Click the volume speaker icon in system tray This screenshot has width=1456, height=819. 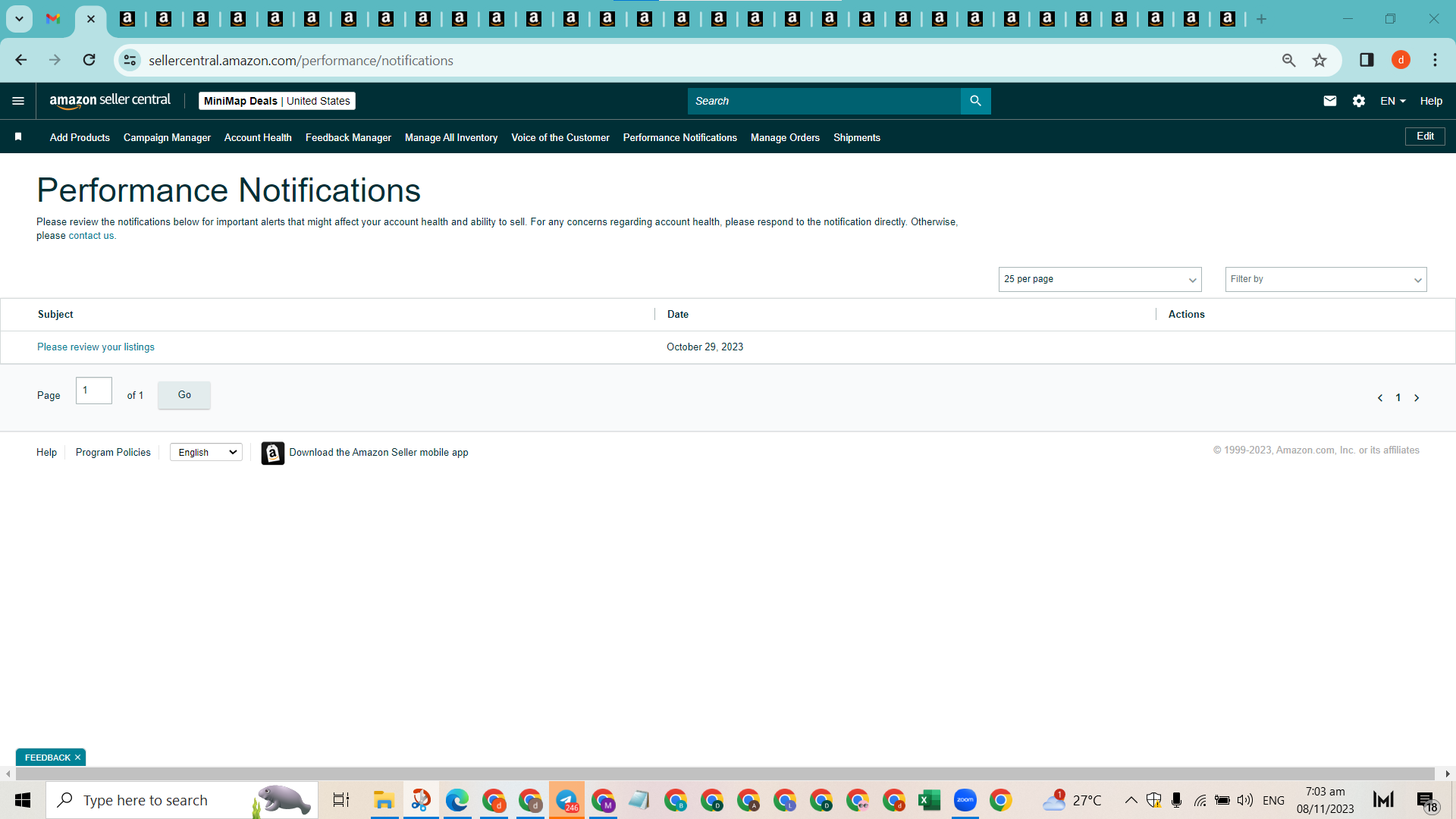(x=1244, y=800)
